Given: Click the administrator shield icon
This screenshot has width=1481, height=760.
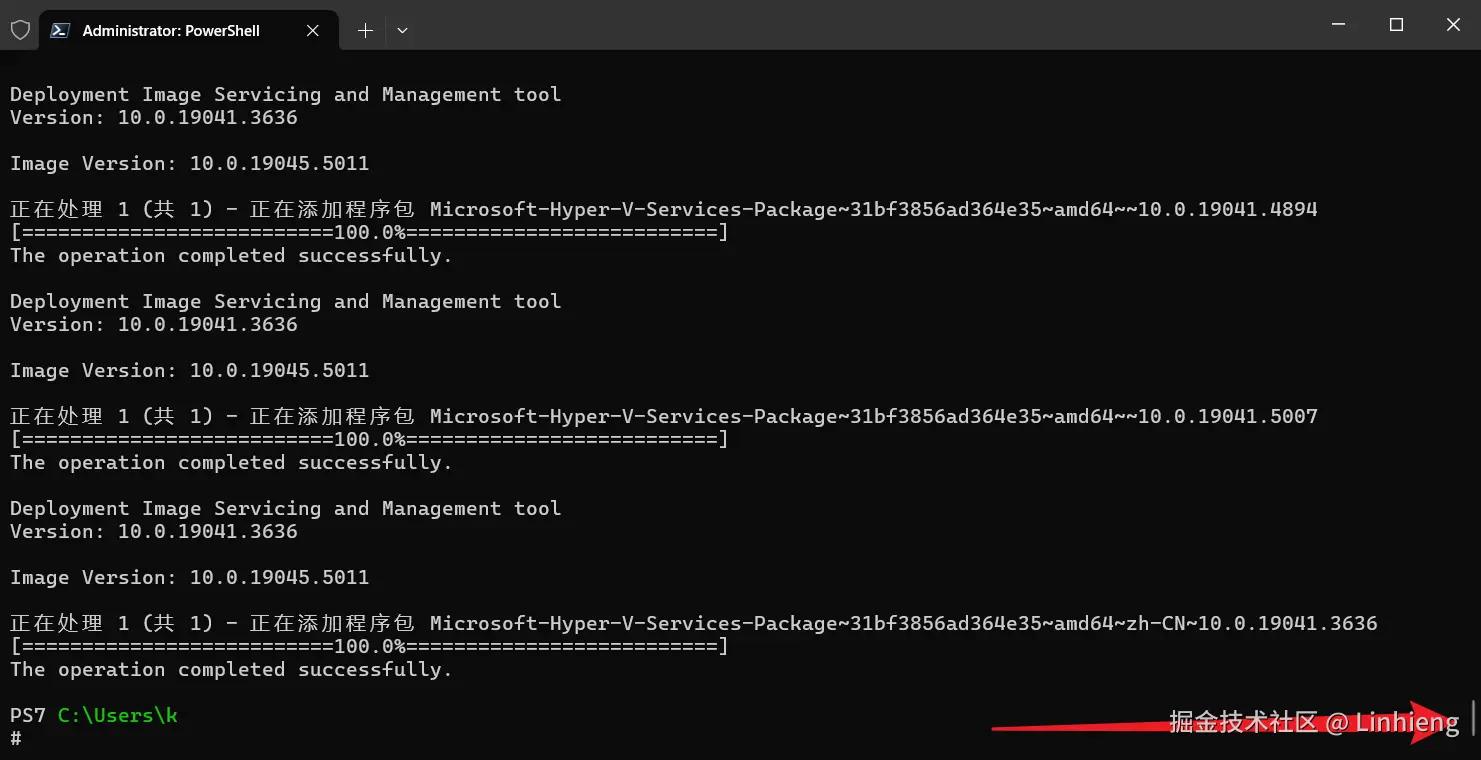Looking at the screenshot, I should click(x=20, y=30).
